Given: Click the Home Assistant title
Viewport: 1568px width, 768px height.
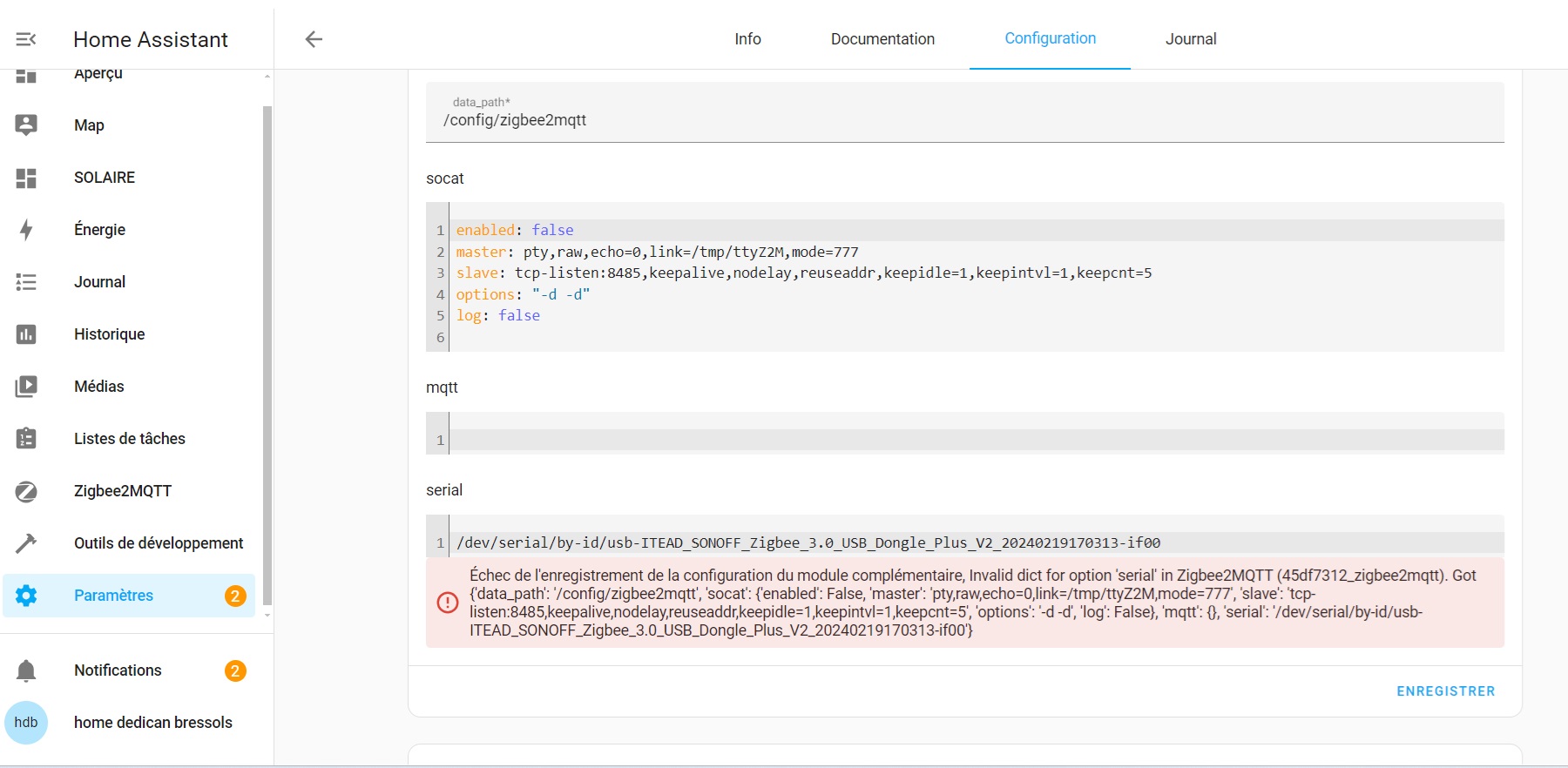Looking at the screenshot, I should 151,39.
